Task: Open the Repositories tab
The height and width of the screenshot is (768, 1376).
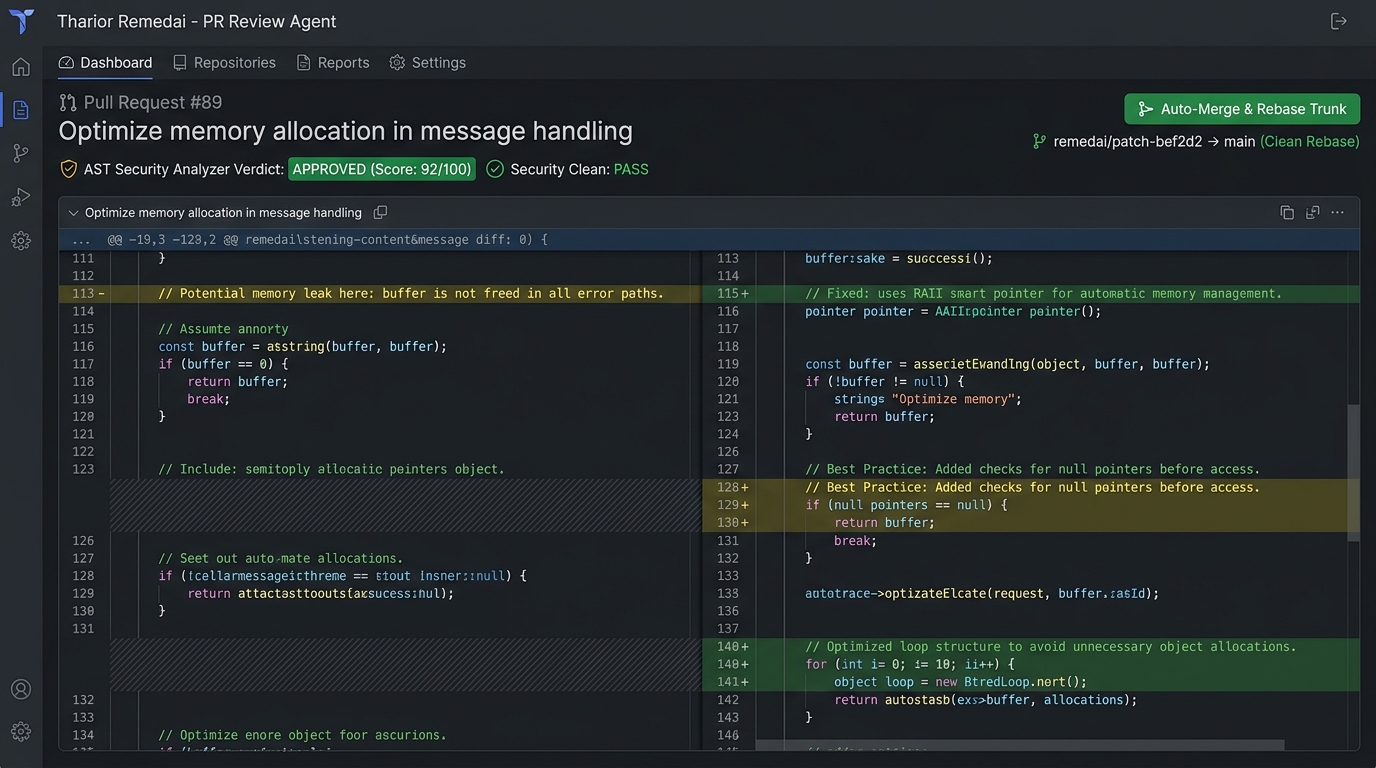Action: [x=224, y=62]
